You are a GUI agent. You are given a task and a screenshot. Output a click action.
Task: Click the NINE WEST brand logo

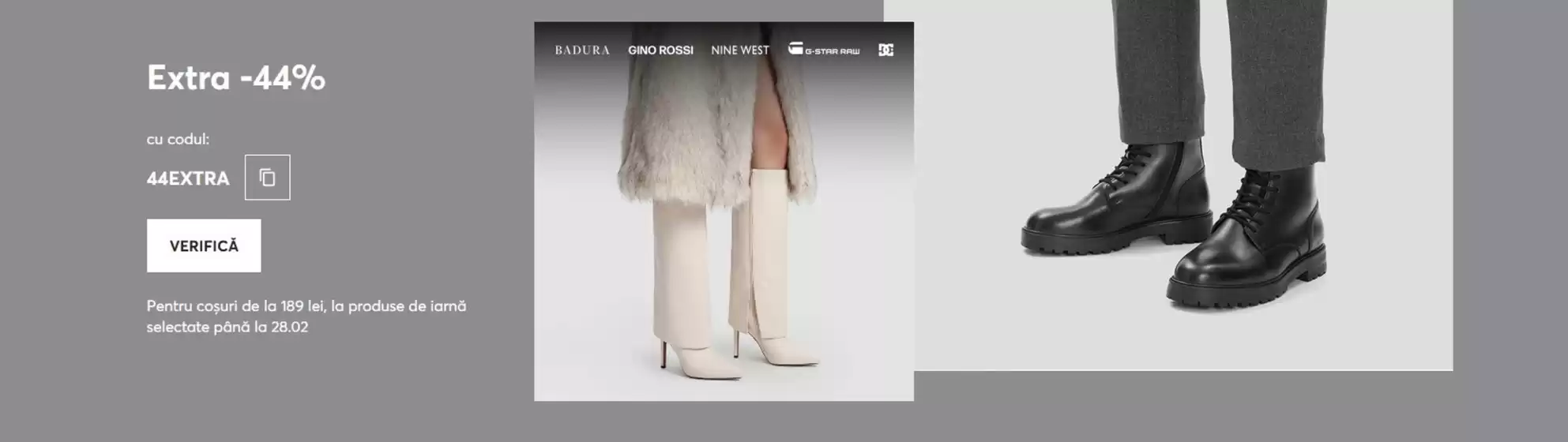tap(739, 51)
